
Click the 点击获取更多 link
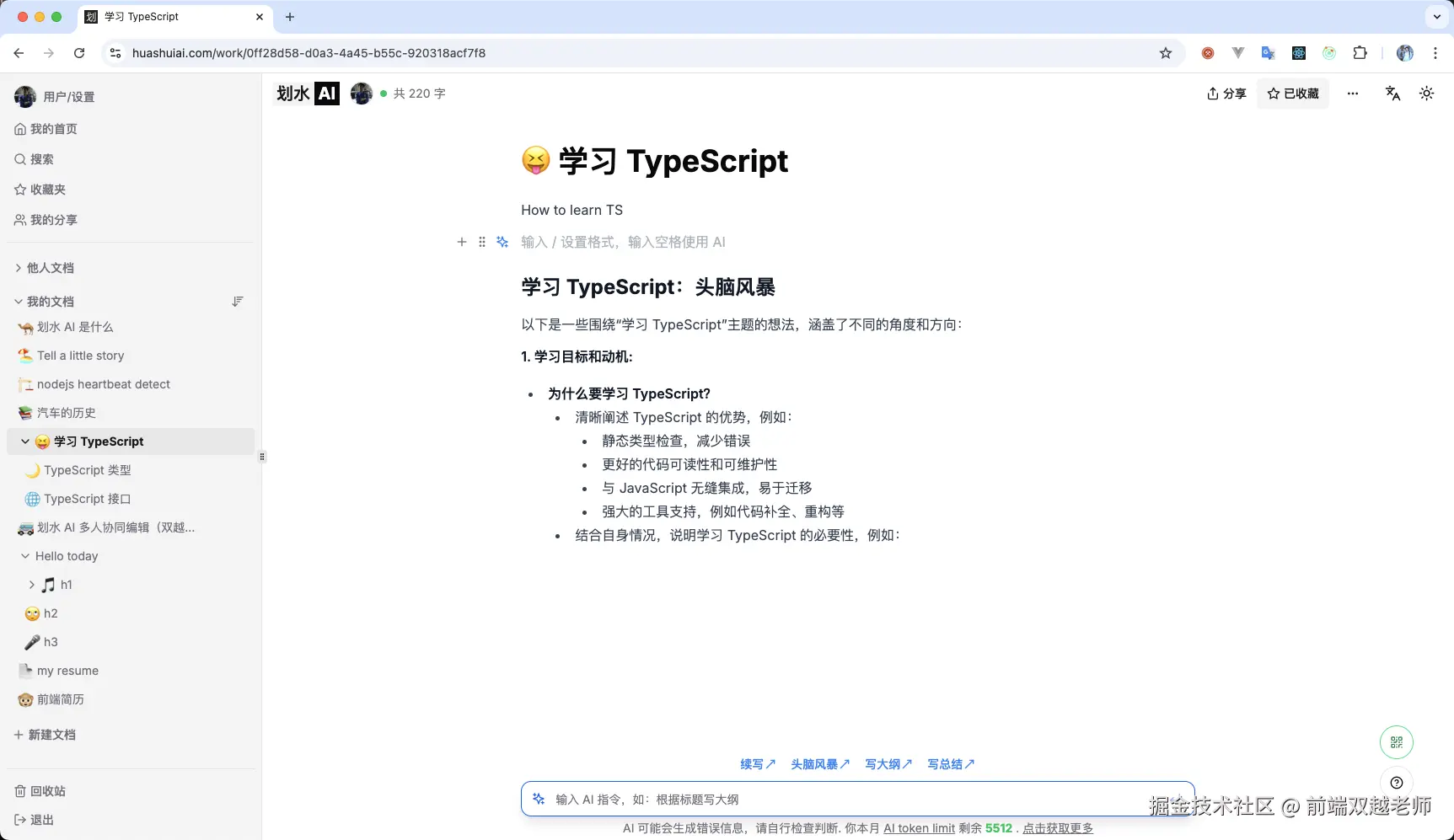tap(1058, 828)
